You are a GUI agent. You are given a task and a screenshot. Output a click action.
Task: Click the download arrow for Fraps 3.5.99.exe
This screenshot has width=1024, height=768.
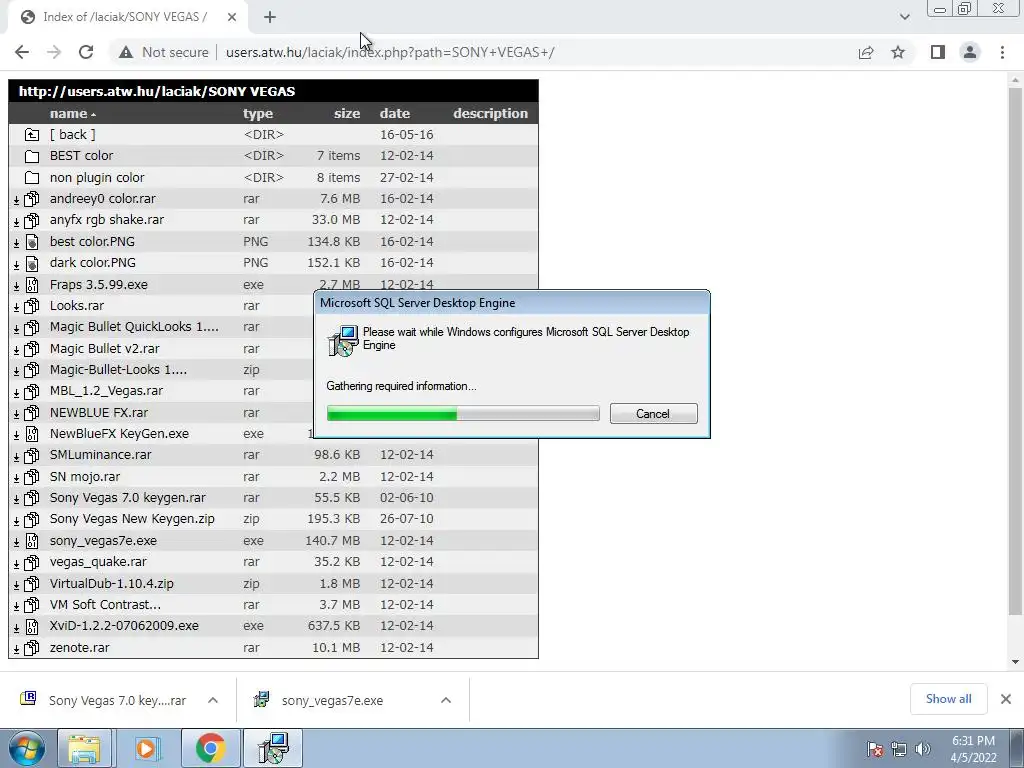pos(16,285)
